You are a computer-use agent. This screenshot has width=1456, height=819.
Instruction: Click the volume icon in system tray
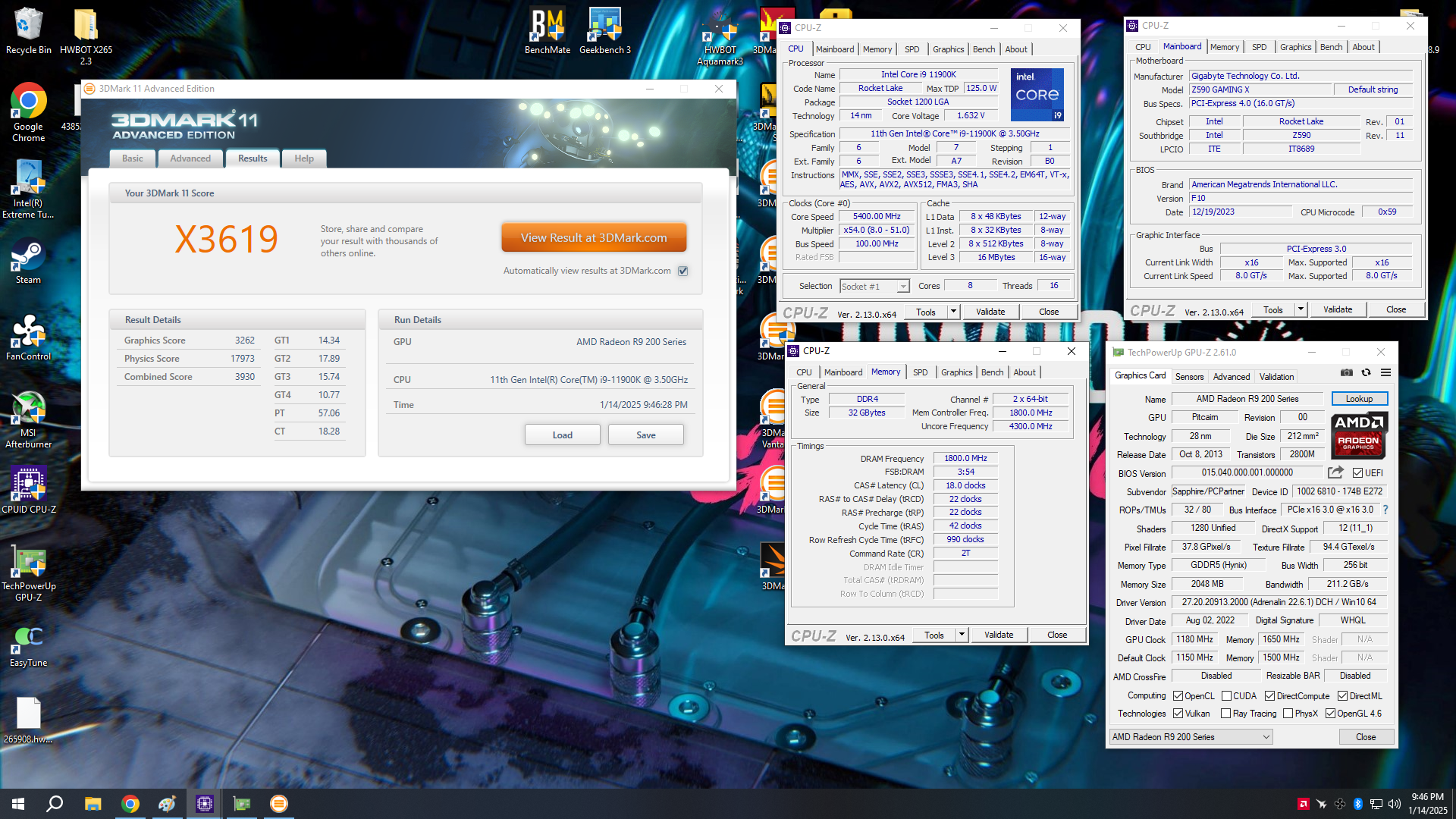click(1394, 804)
